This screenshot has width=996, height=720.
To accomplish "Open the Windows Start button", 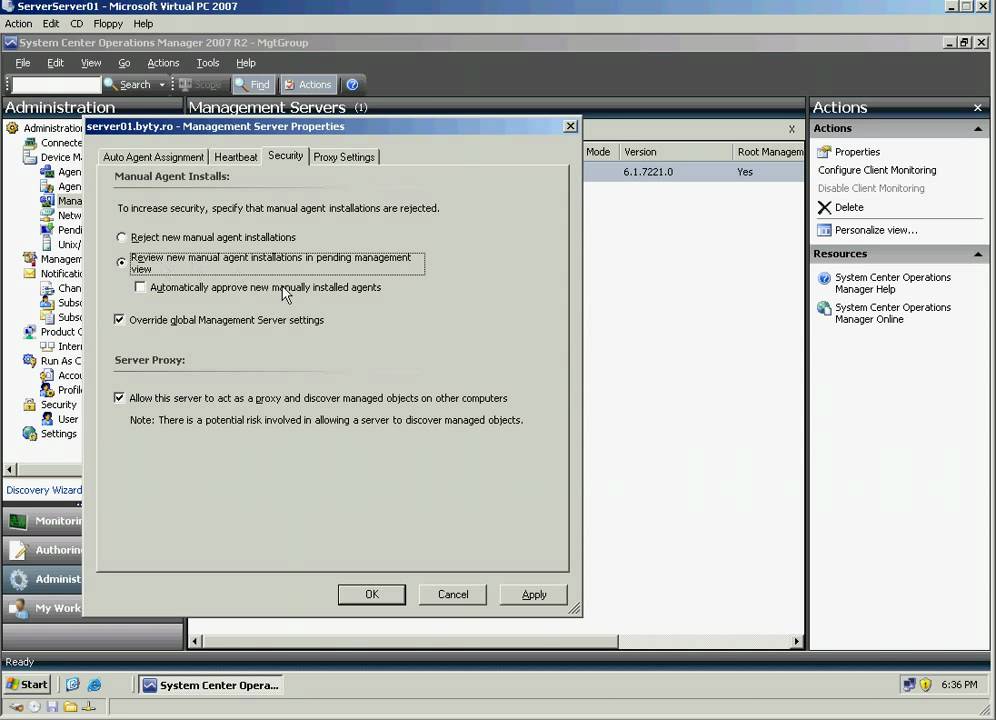I will pos(27,684).
